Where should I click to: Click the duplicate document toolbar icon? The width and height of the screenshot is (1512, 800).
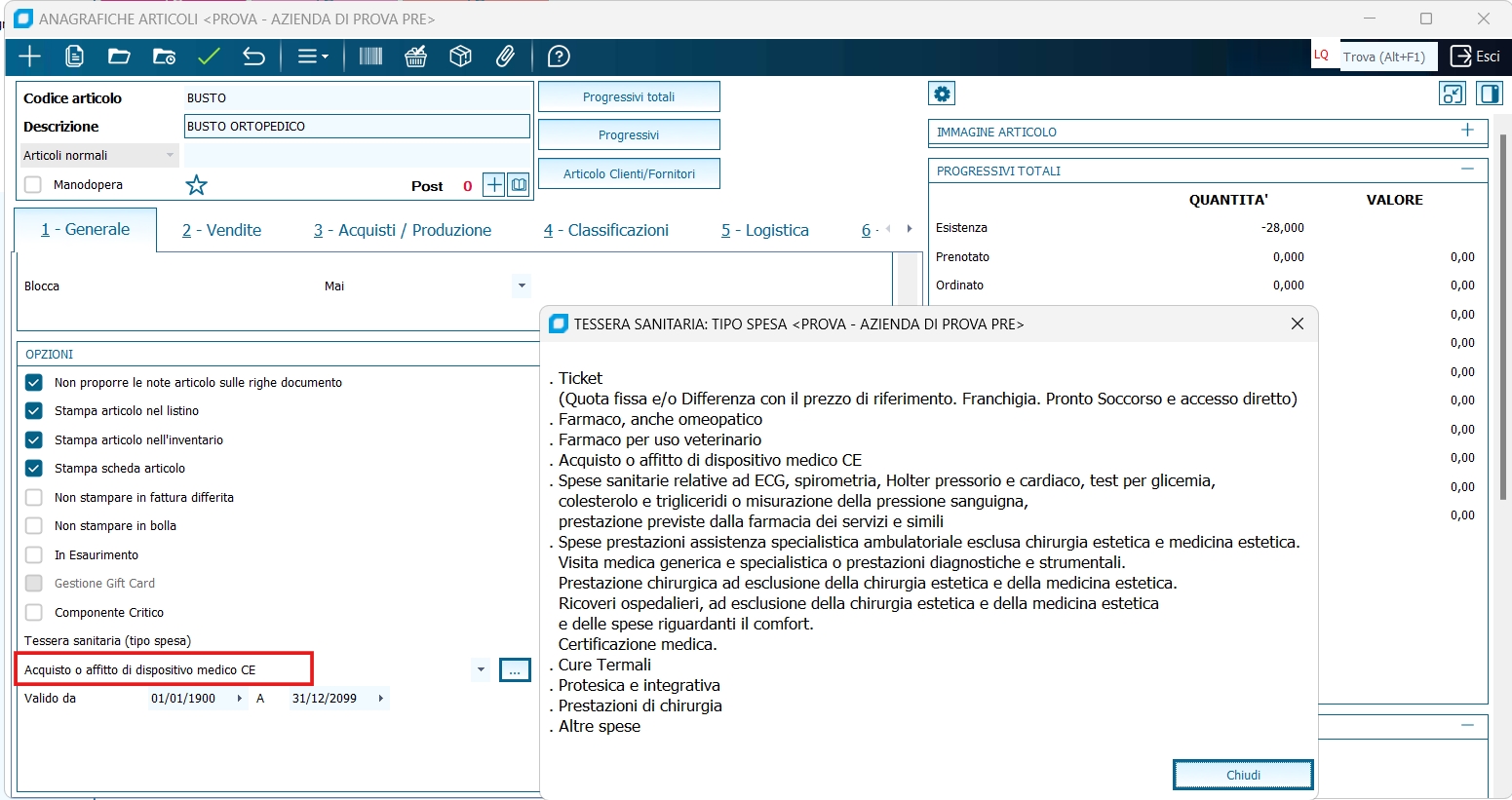(74, 57)
